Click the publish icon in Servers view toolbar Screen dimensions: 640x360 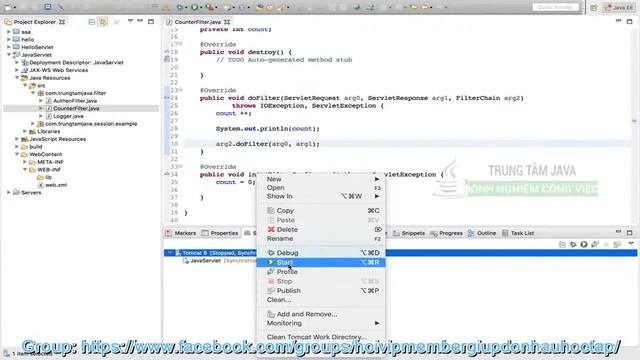coord(617,244)
